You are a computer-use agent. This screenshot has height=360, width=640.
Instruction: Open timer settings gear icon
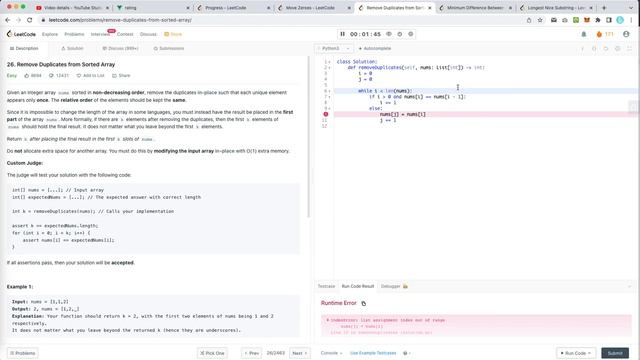tap(411, 34)
